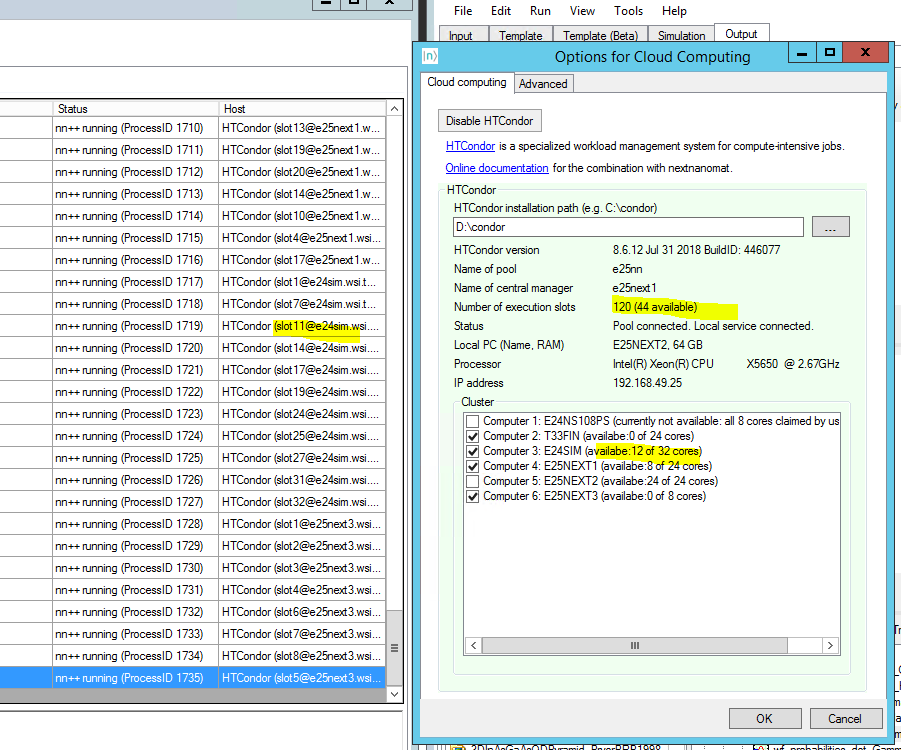Click up arrow of the job list scrollbar
Viewport: 901px width, 750px height.
[394, 108]
